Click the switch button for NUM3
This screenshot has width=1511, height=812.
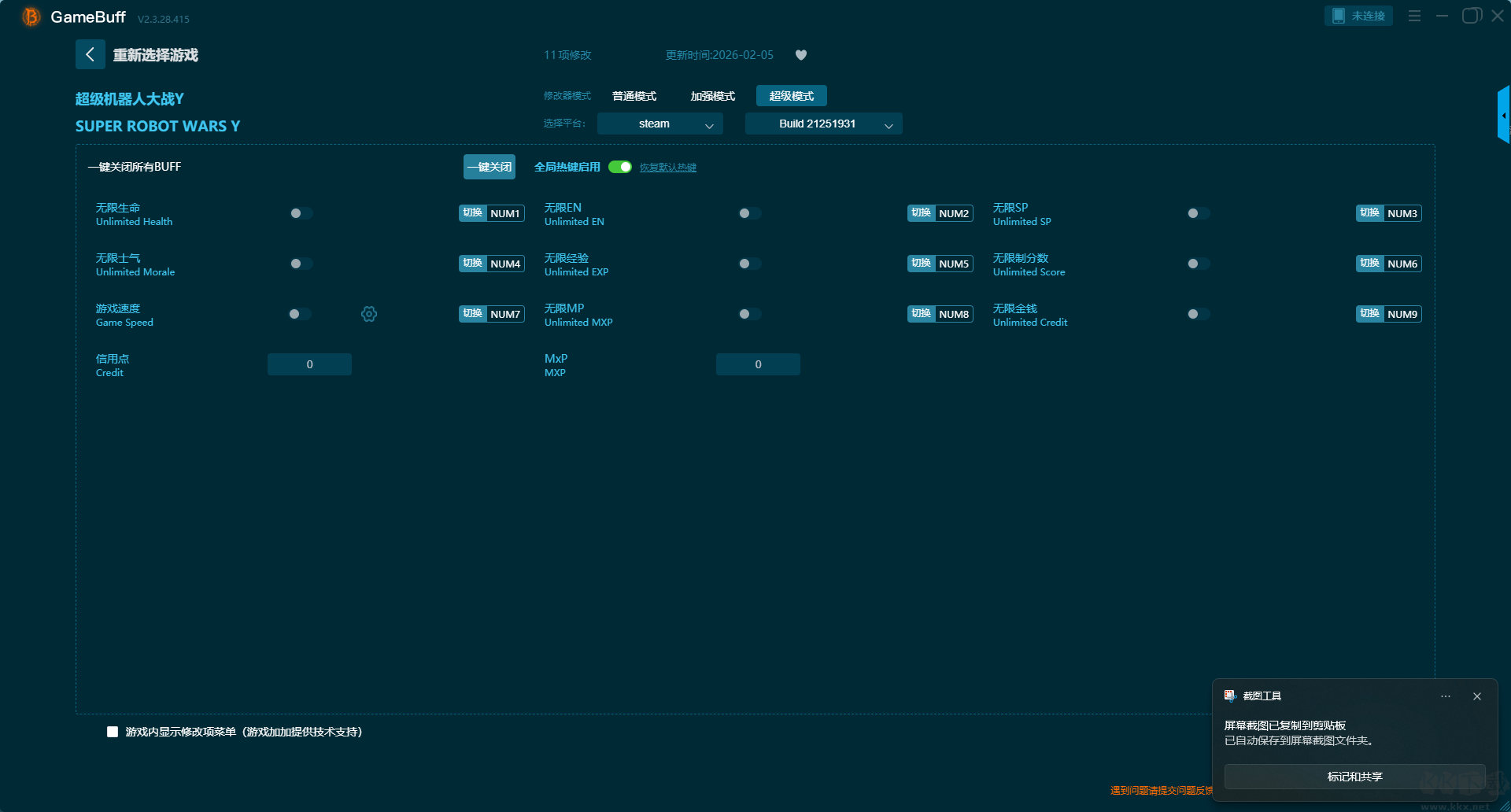tap(1370, 213)
